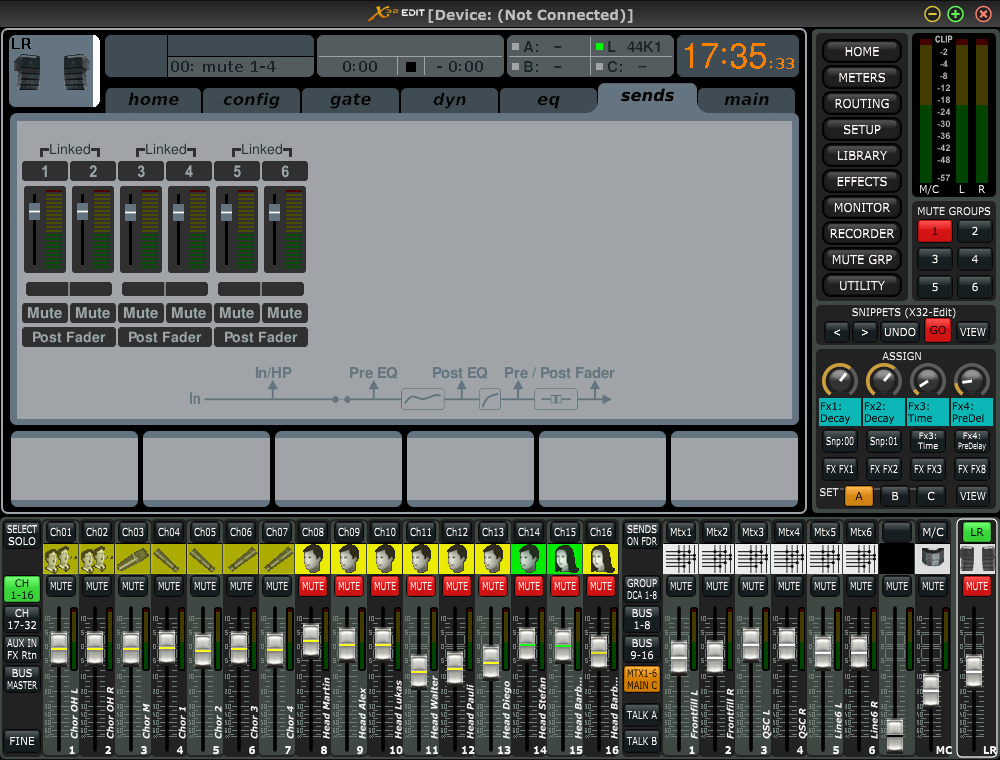Open the EFFECTS screen

click(862, 182)
